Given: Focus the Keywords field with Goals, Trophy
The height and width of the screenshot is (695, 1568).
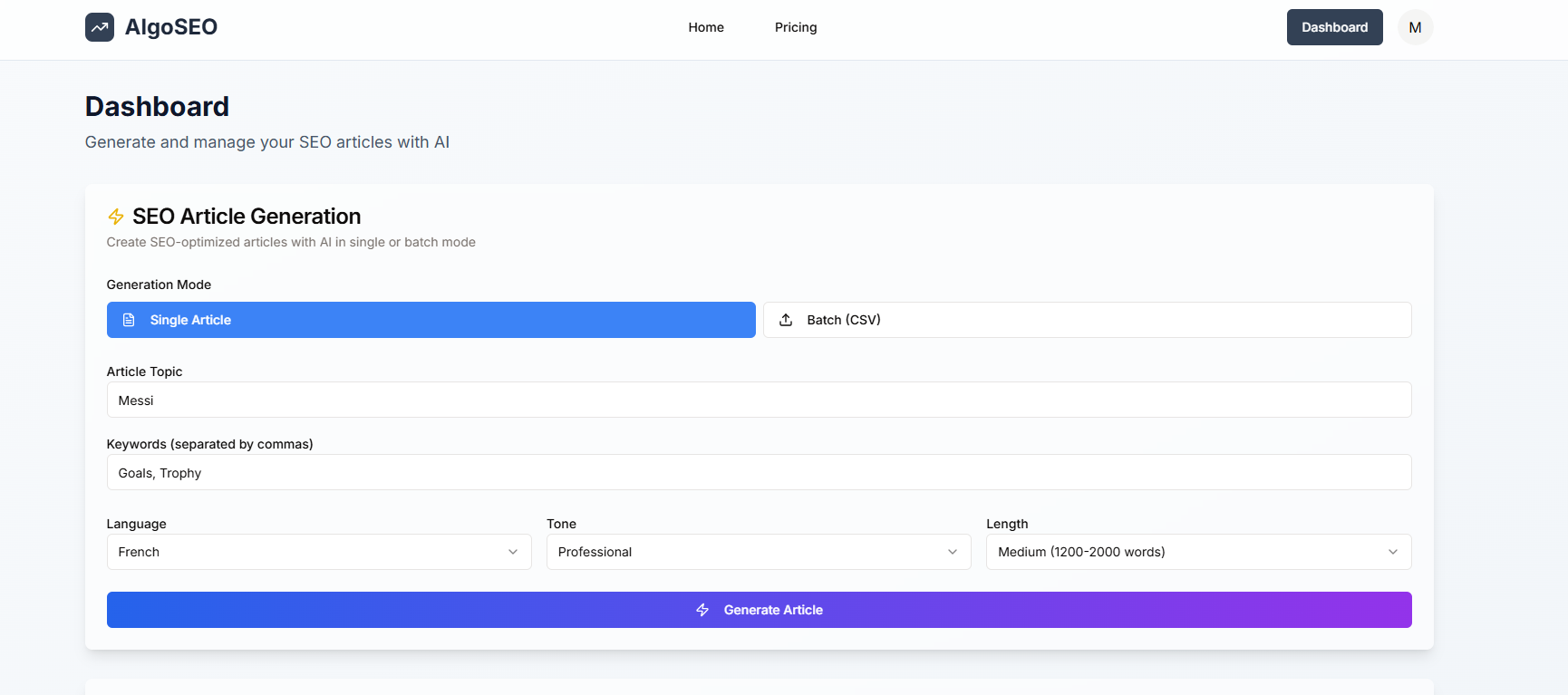Looking at the screenshot, I should (760, 472).
